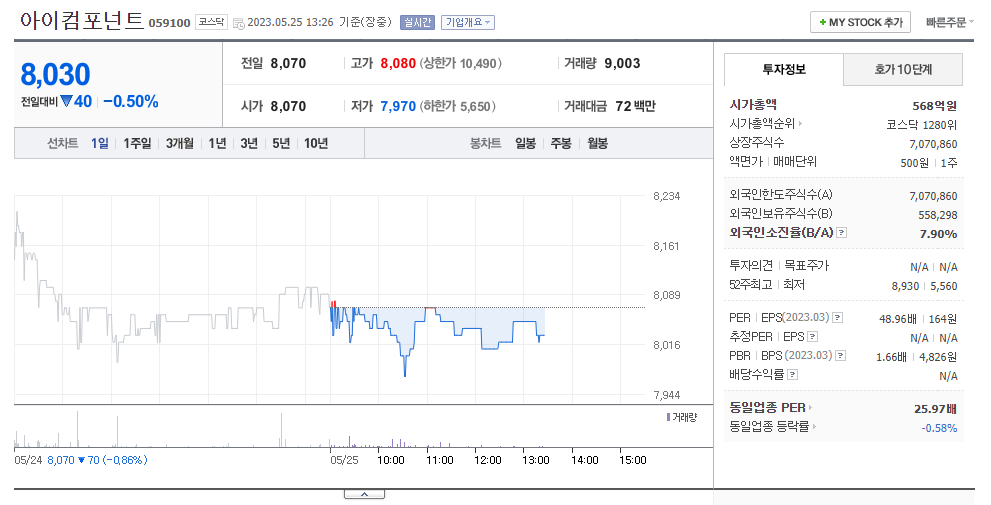Click the PBR value 1.66배
The height and width of the screenshot is (505, 991).
pyautogui.click(x=891, y=356)
